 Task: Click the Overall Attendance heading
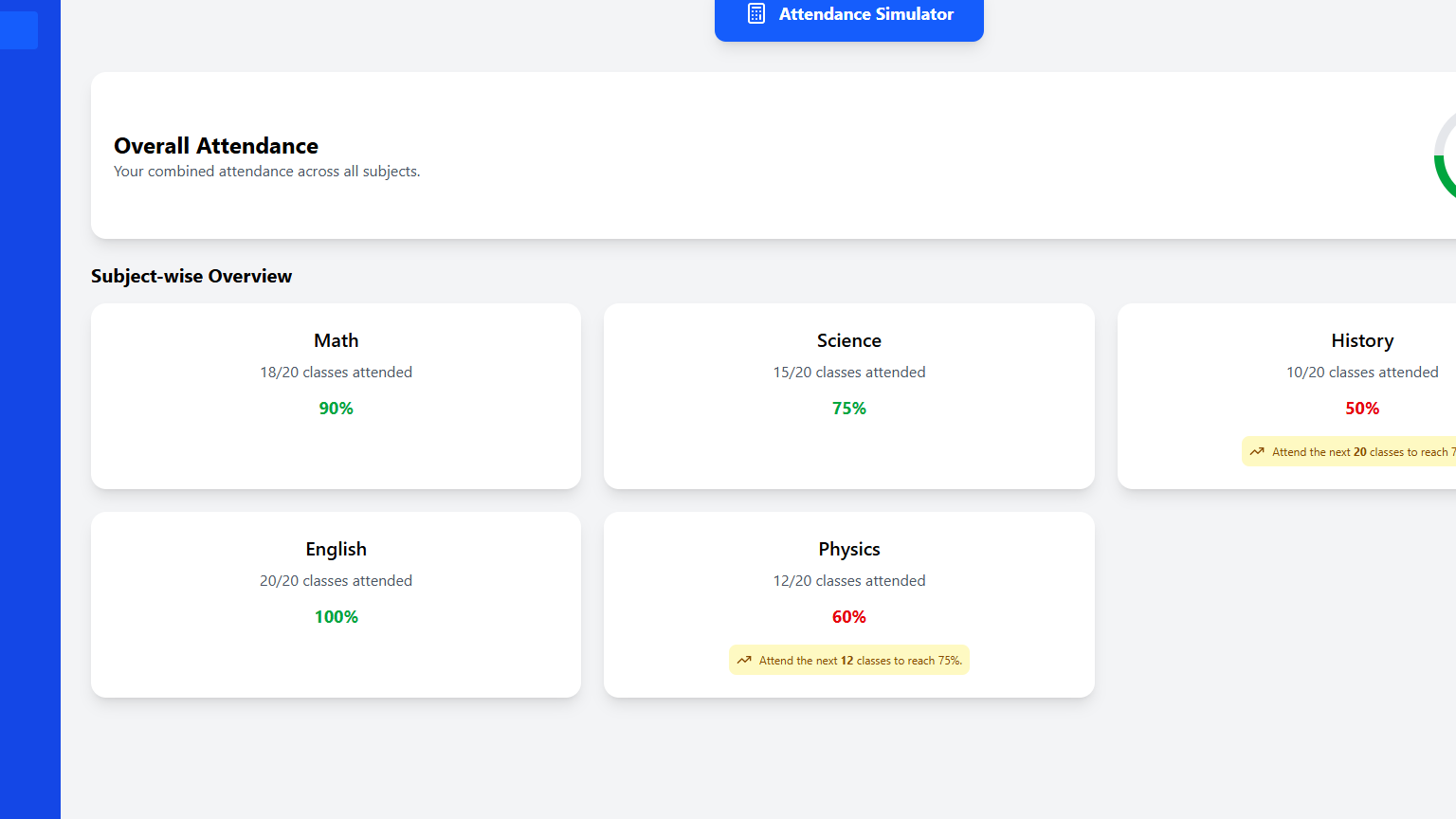coord(216,146)
